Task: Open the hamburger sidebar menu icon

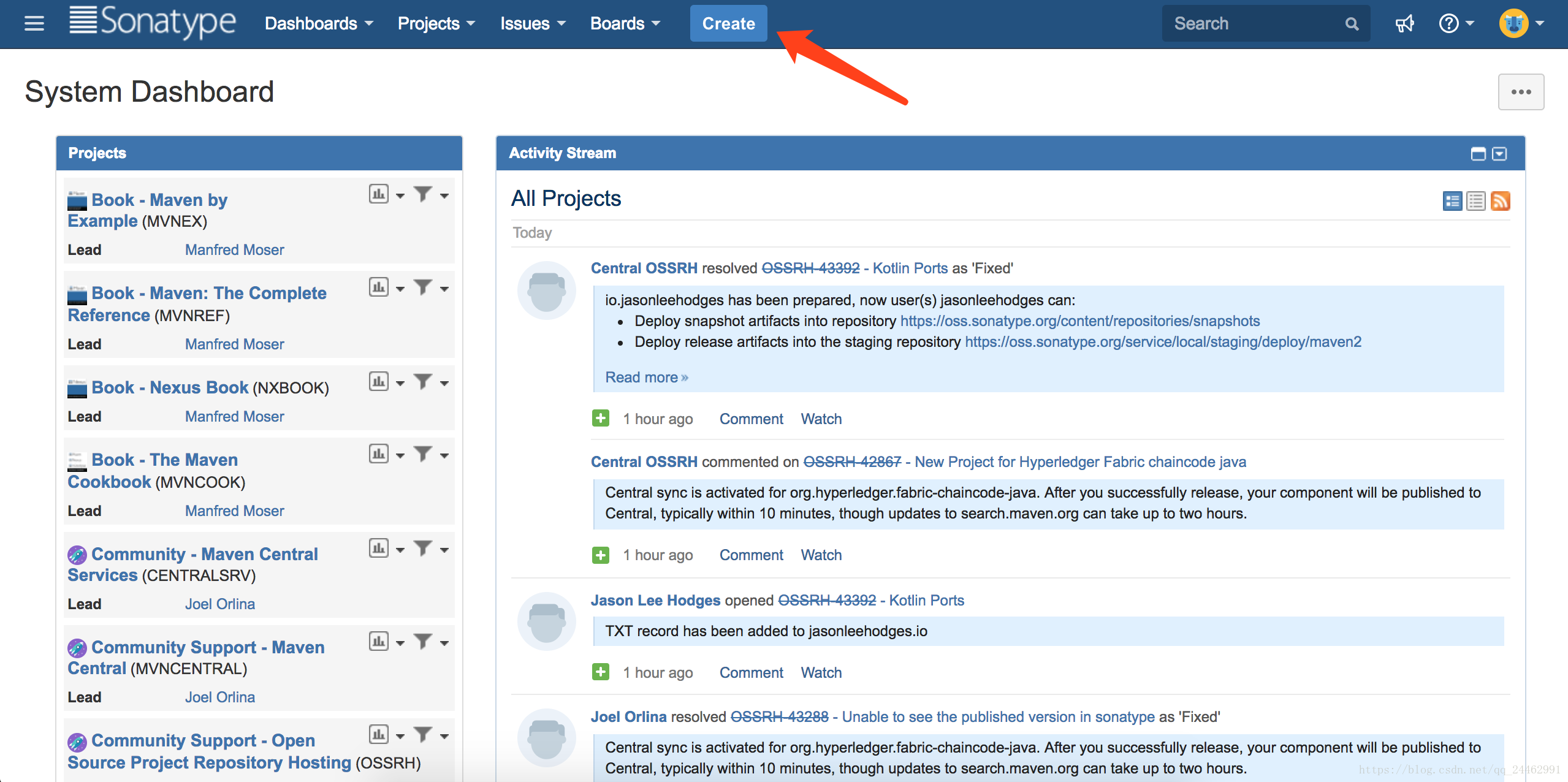Action: point(34,23)
